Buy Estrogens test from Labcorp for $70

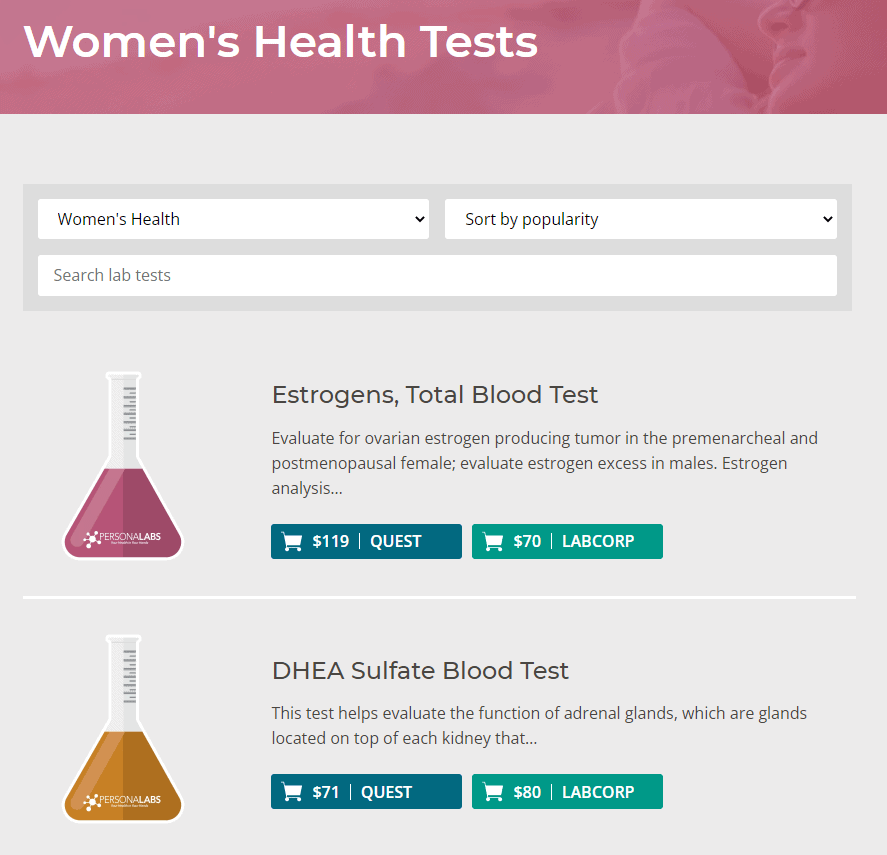coord(567,542)
